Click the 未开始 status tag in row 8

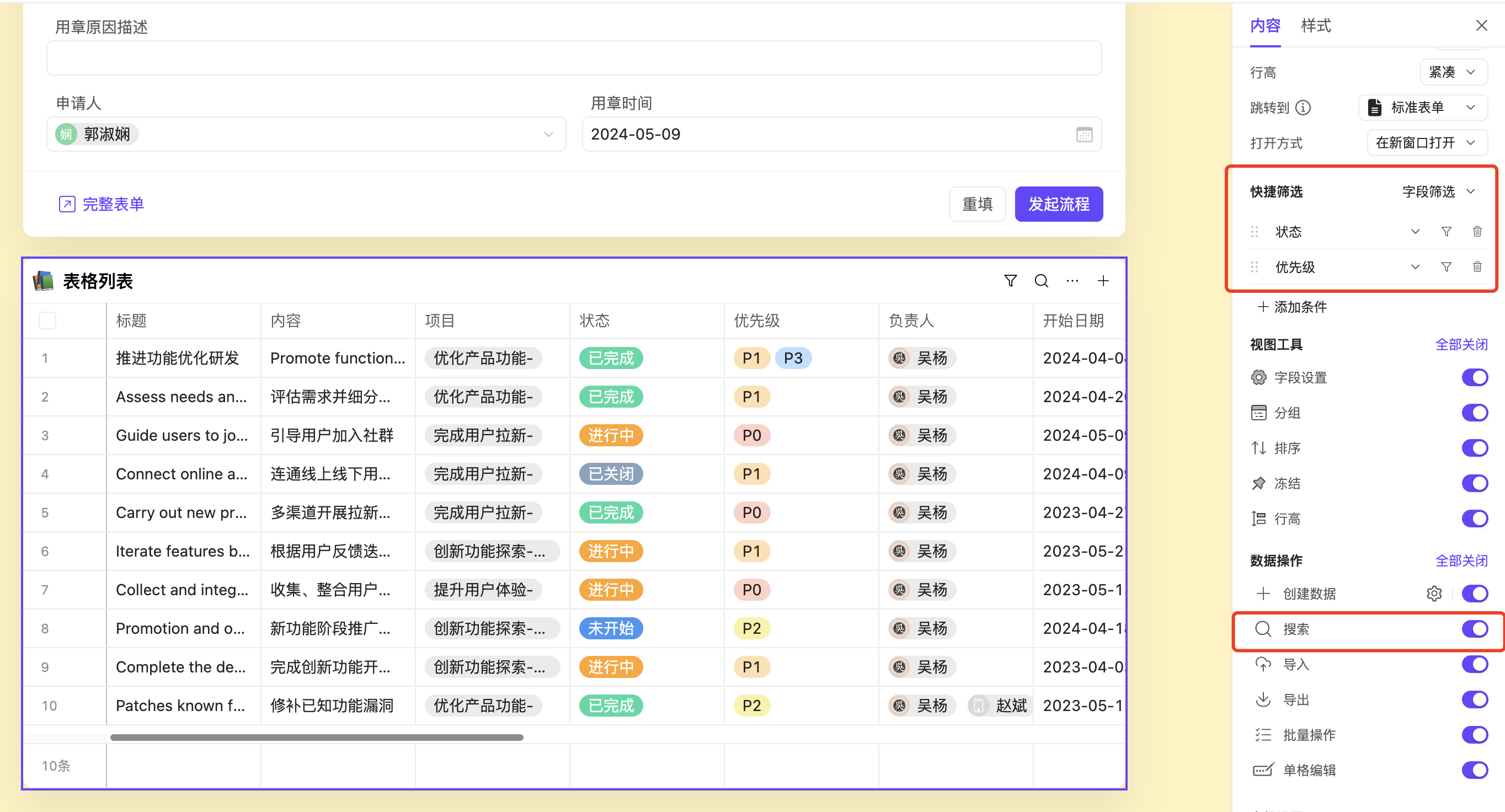pyautogui.click(x=611, y=628)
